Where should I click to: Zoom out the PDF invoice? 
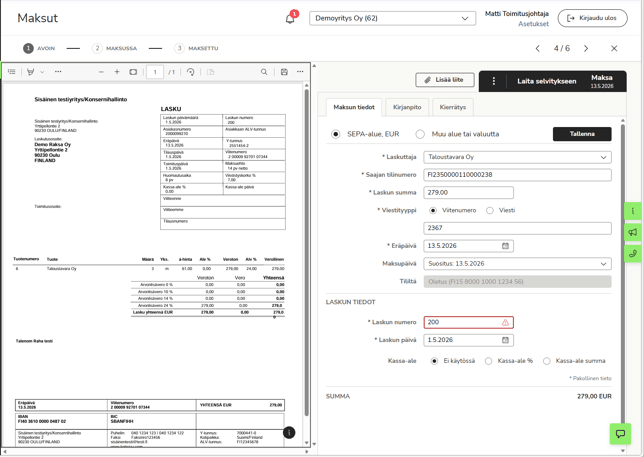tap(101, 72)
